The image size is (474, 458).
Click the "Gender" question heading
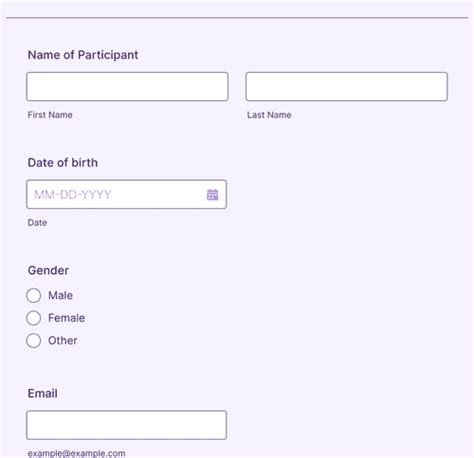pyautogui.click(x=48, y=270)
